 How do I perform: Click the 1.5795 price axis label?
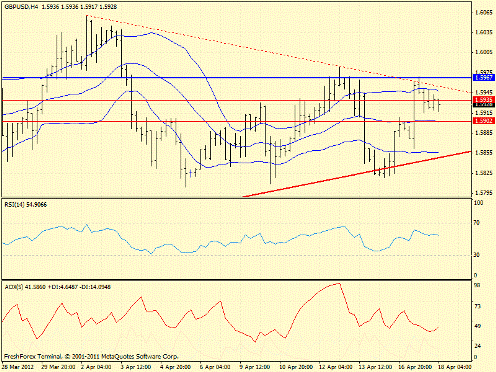coord(483,193)
